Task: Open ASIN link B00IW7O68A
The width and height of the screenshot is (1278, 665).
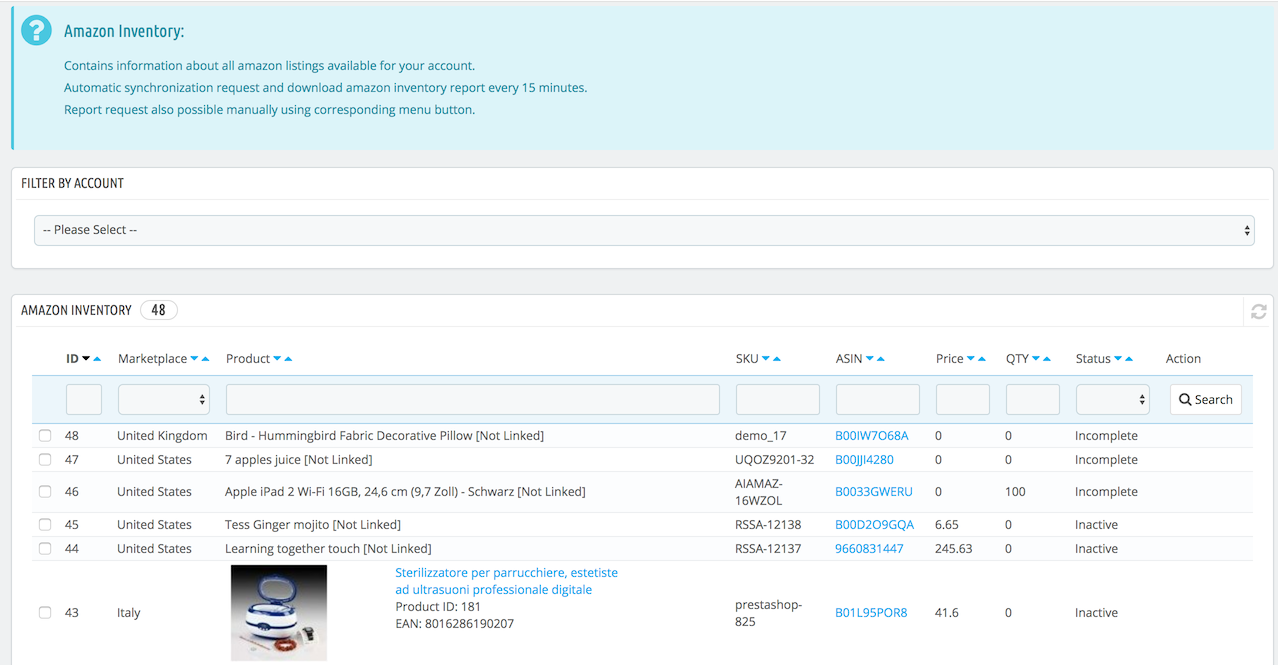Action: pyautogui.click(x=872, y=436)
